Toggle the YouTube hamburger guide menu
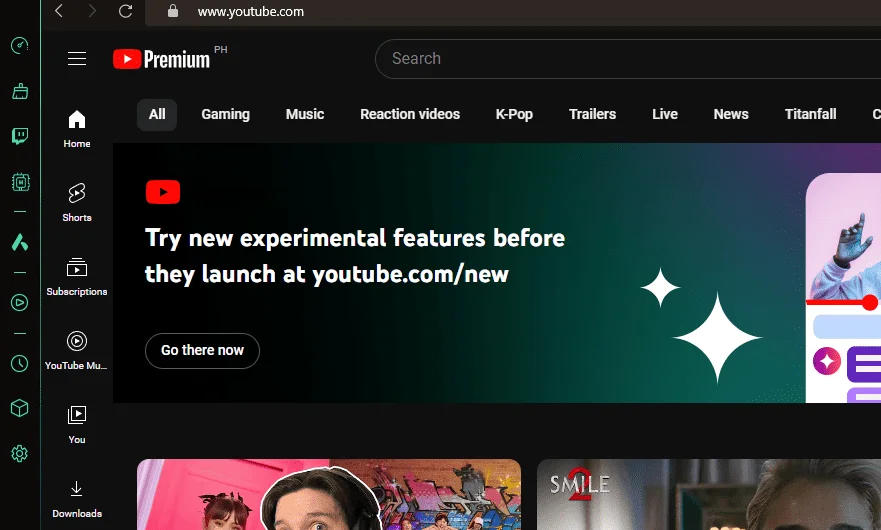This screenshot has width=881, height=530. (77, 58)
